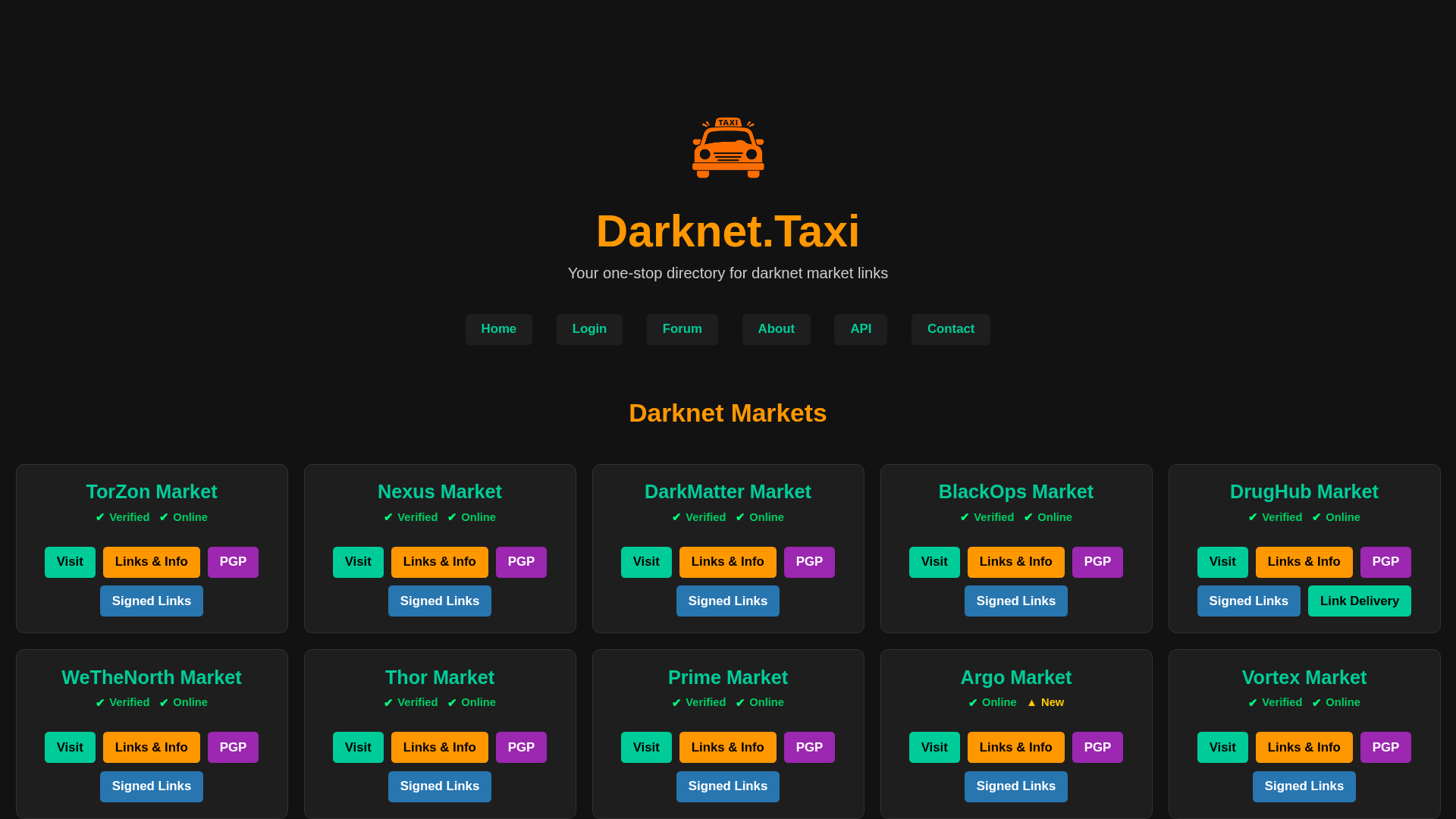Click the site tagline about darknet market links
The width and height of the screenshot is (1456, 819).
(x=728, y=273)
